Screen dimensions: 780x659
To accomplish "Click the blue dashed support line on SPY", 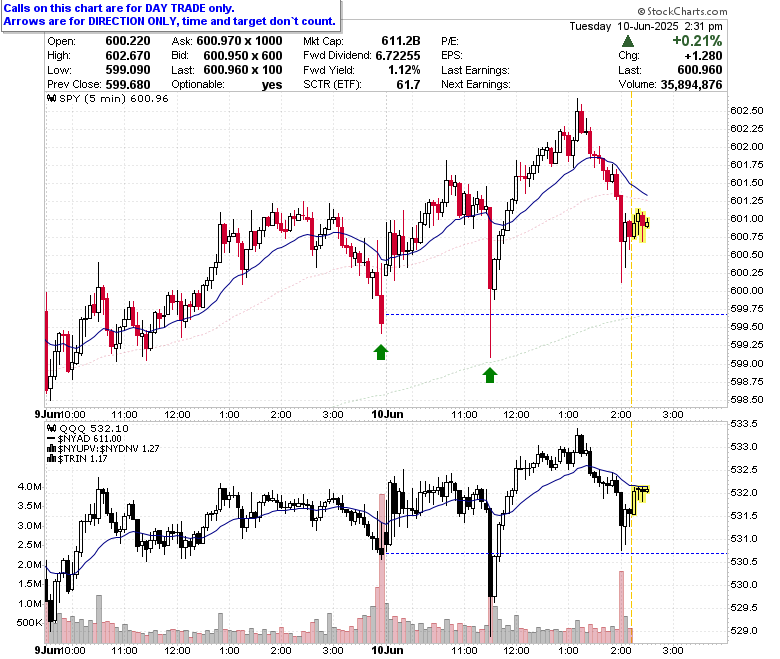I will (x=556, y=314).
